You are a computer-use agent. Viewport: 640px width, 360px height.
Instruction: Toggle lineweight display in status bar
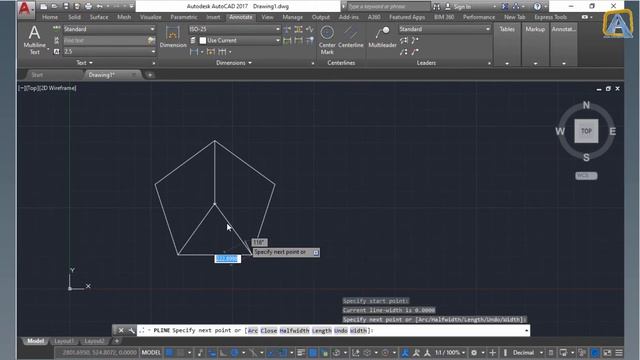(x=301, y=353)
